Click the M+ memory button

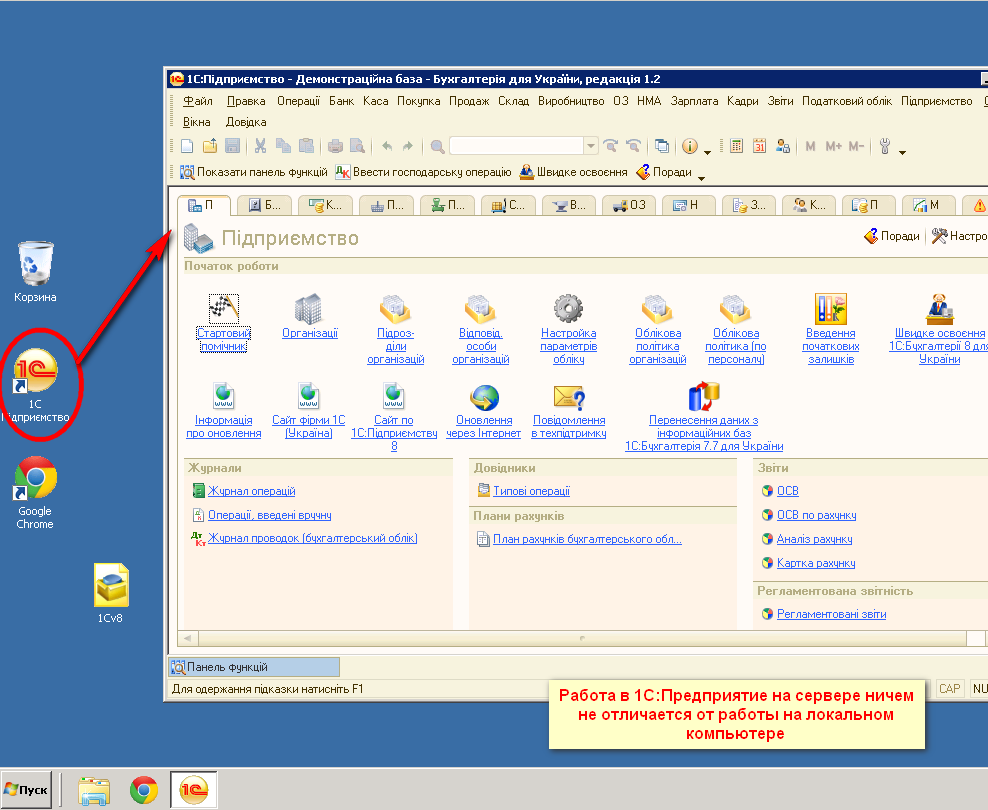pyautogui.click(x=833, y=146)
